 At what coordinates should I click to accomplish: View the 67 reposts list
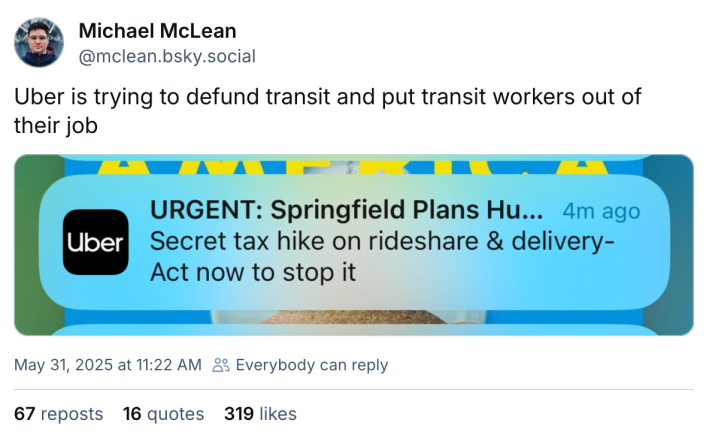pyautogui.click(x=59, y=414)
